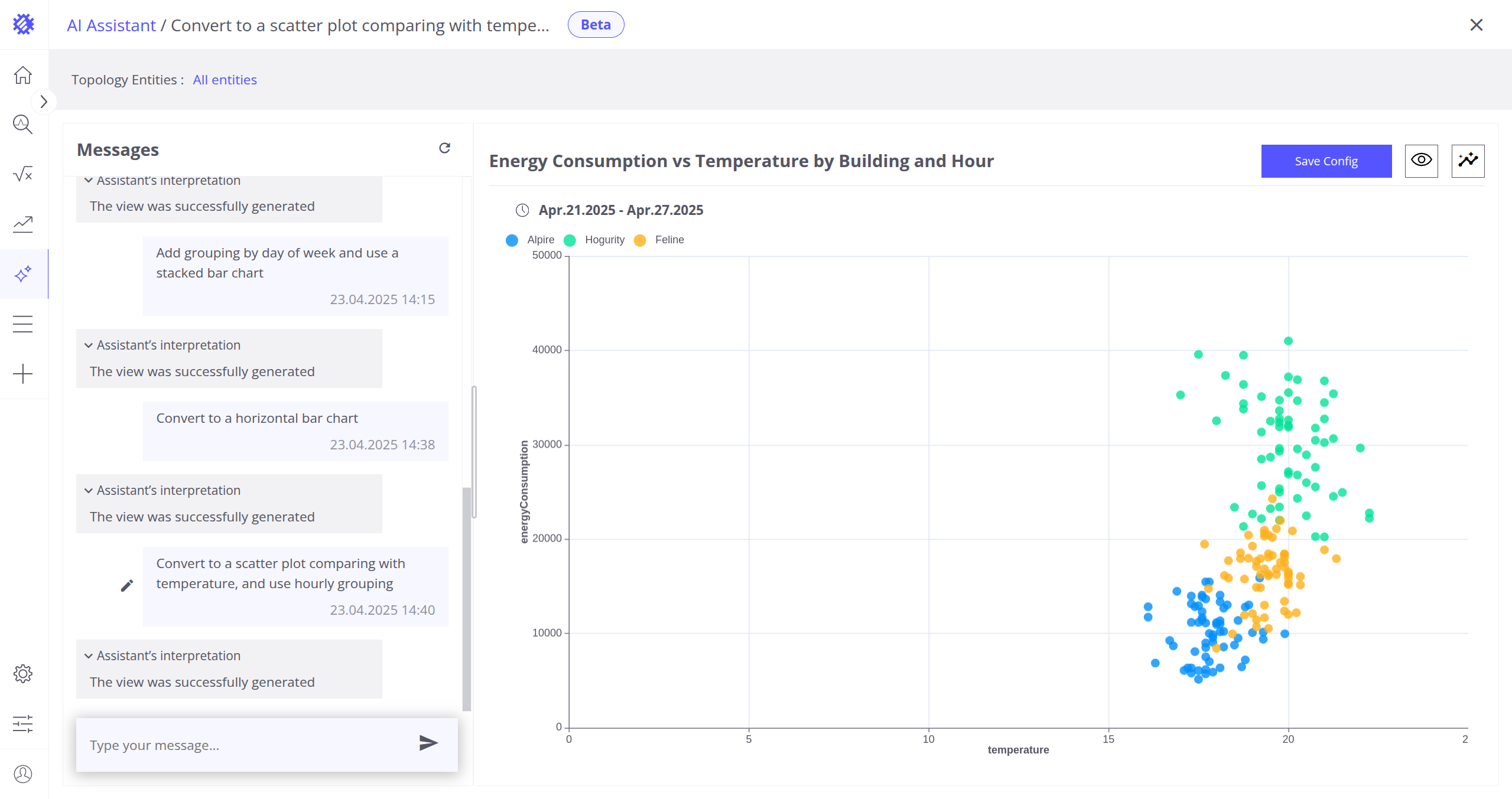Refresh the Messages panel
The height and width of the screenshot is (799, 1512).
(x=444, y=148)
